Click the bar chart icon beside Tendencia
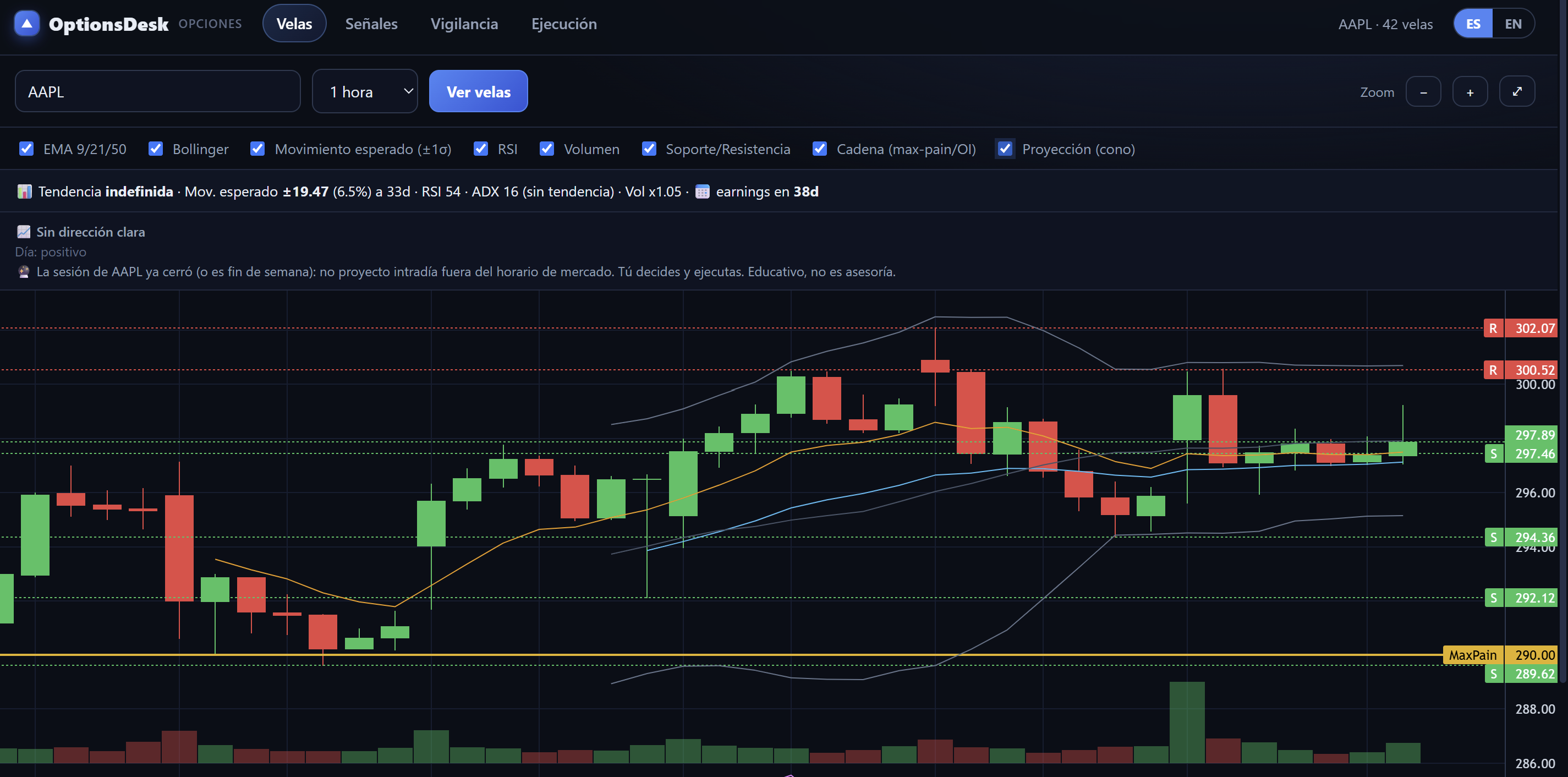This screenshot has height=777, width=1568. click(24, 192)
